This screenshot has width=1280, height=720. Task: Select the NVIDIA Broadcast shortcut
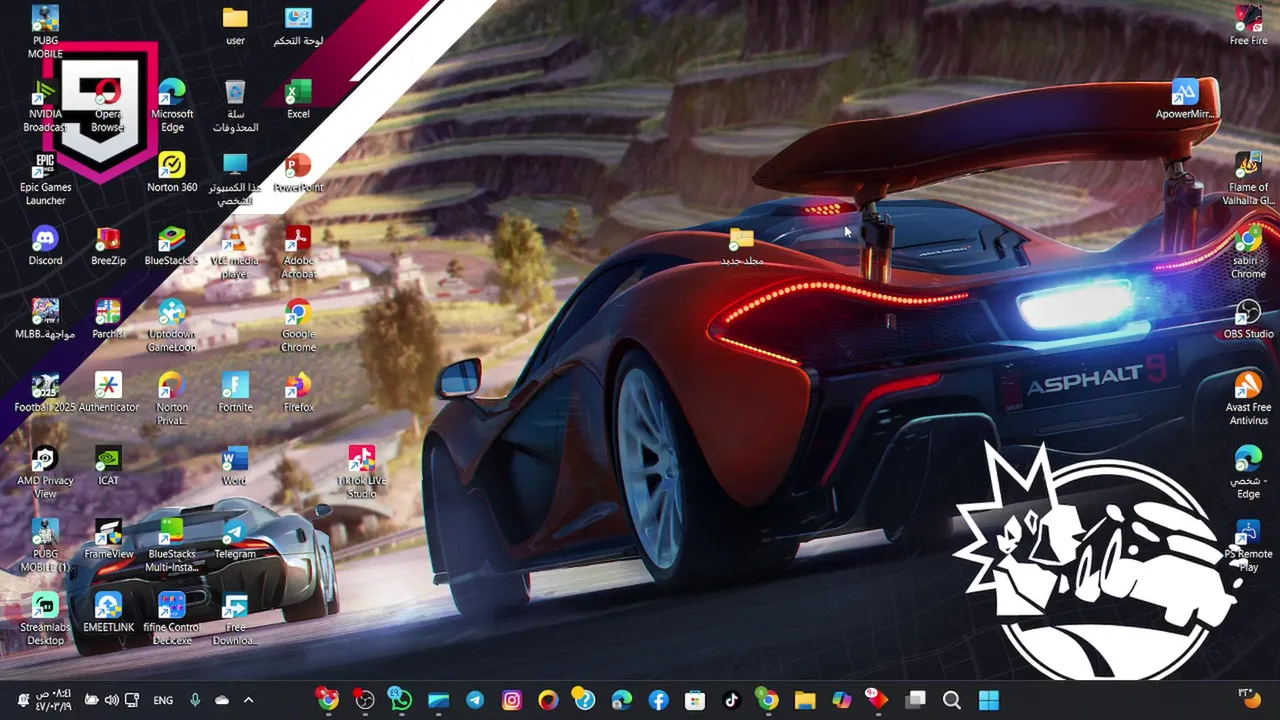(x=45, y=105)
